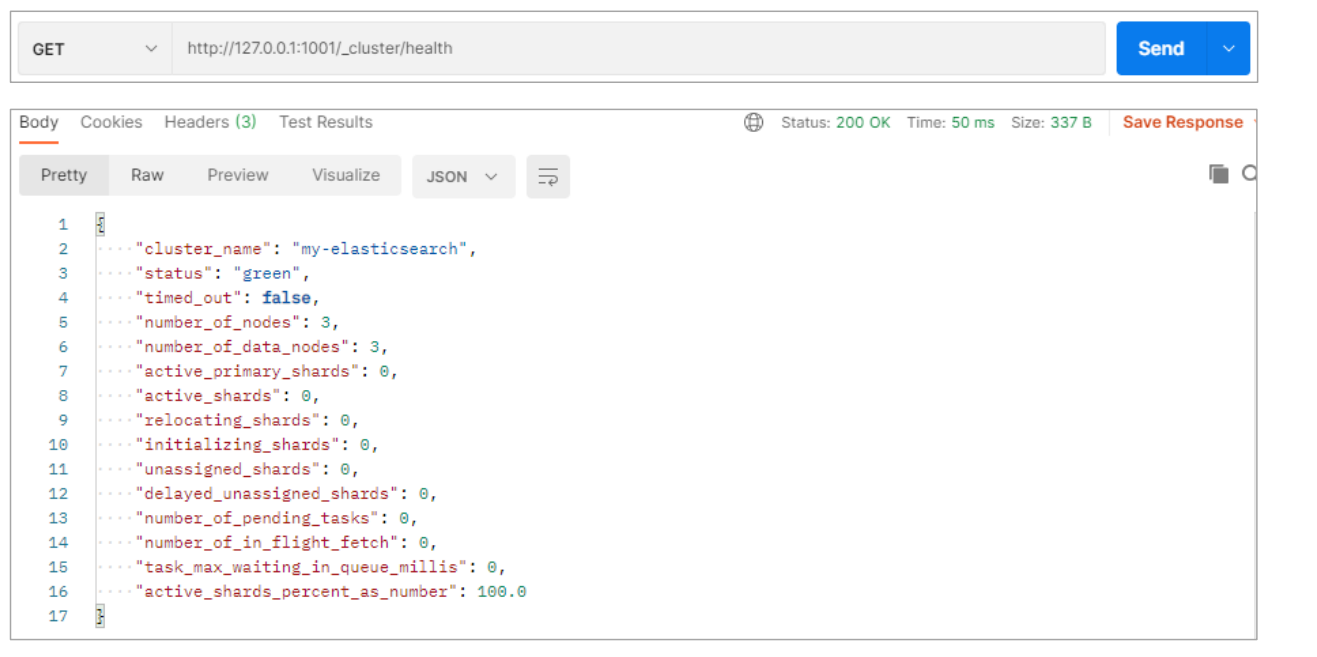1317x657 pixels.
Task: Open the Headers (3) tab
Action: click(210, 122)
